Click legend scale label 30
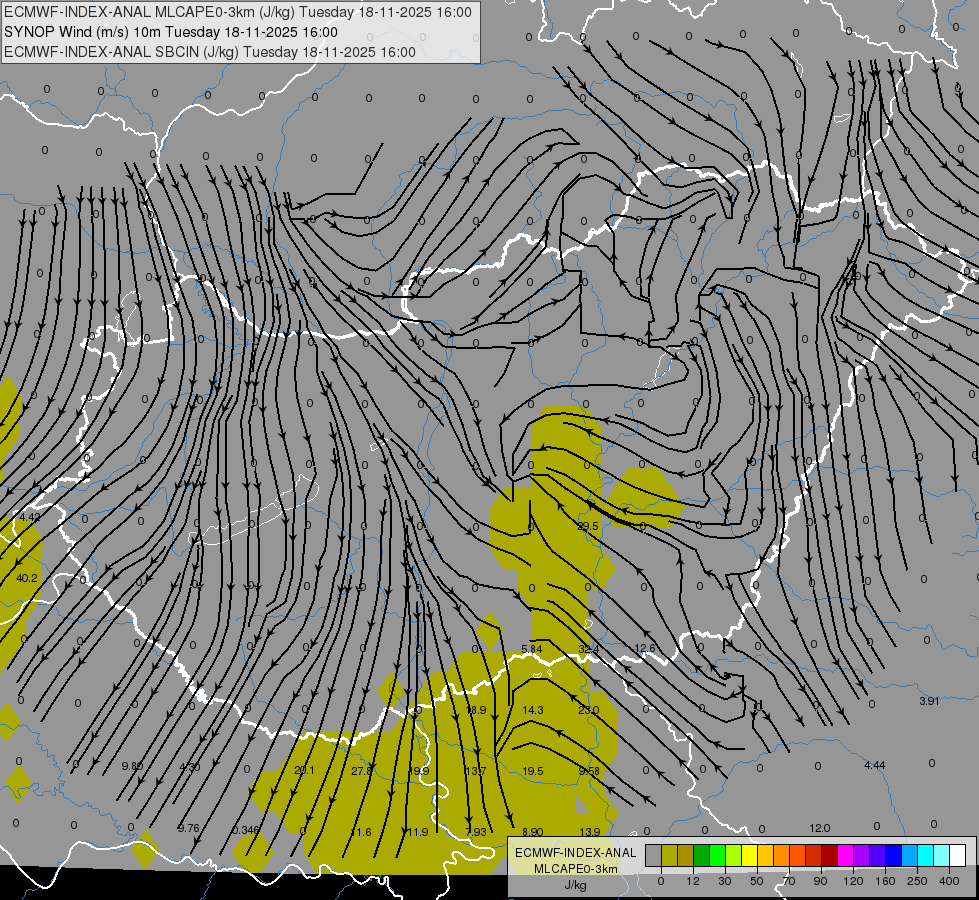The width and height of the screenshot is (979, 900). pos(725,882)
